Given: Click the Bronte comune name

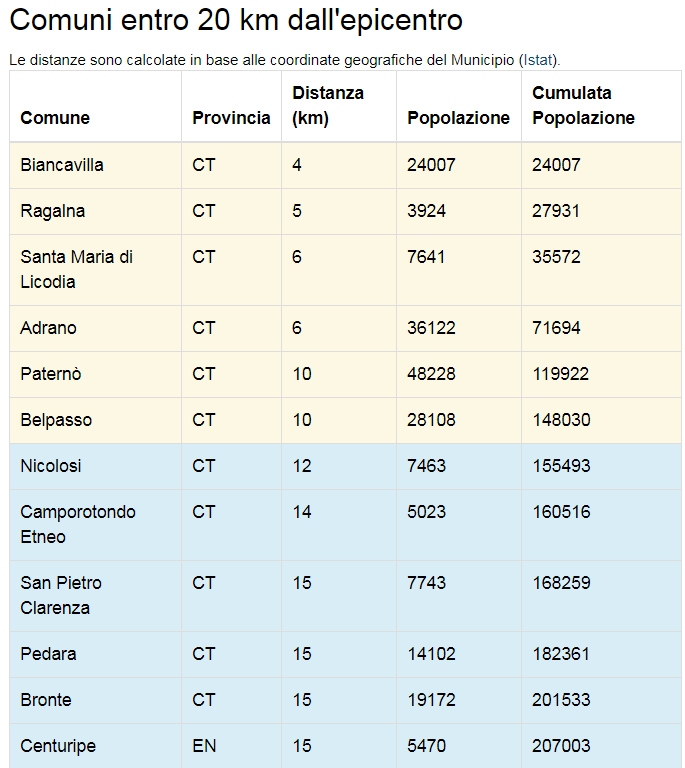Looking at the screenshot, I should (46, 700).
